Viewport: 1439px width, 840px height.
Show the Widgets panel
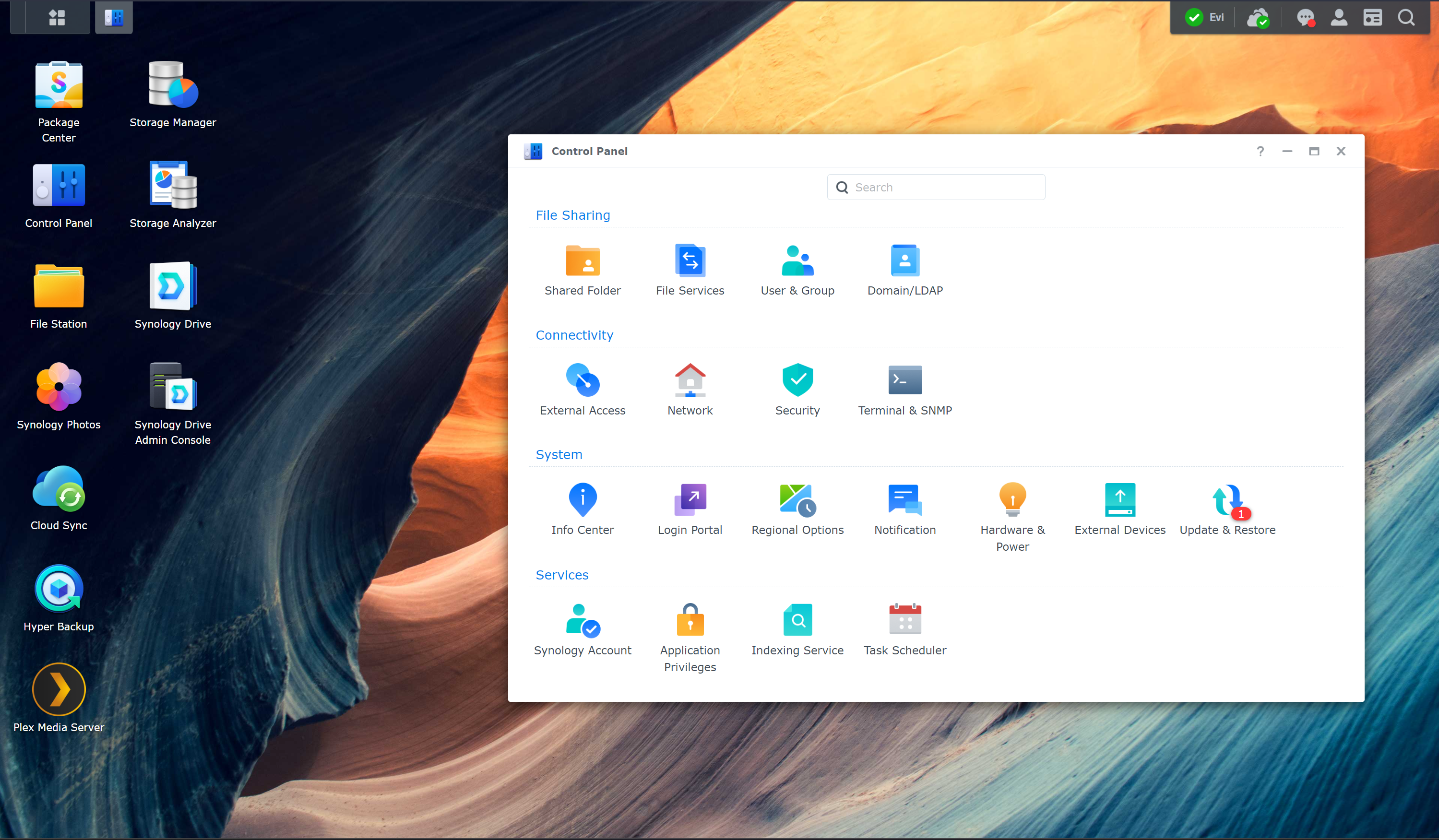(1372, 18)
